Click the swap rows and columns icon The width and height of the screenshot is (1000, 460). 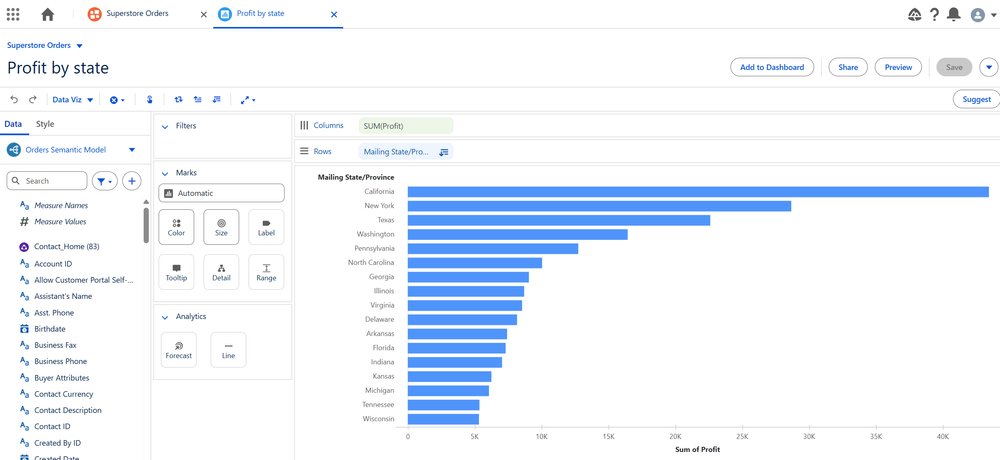tap(178, 100)
